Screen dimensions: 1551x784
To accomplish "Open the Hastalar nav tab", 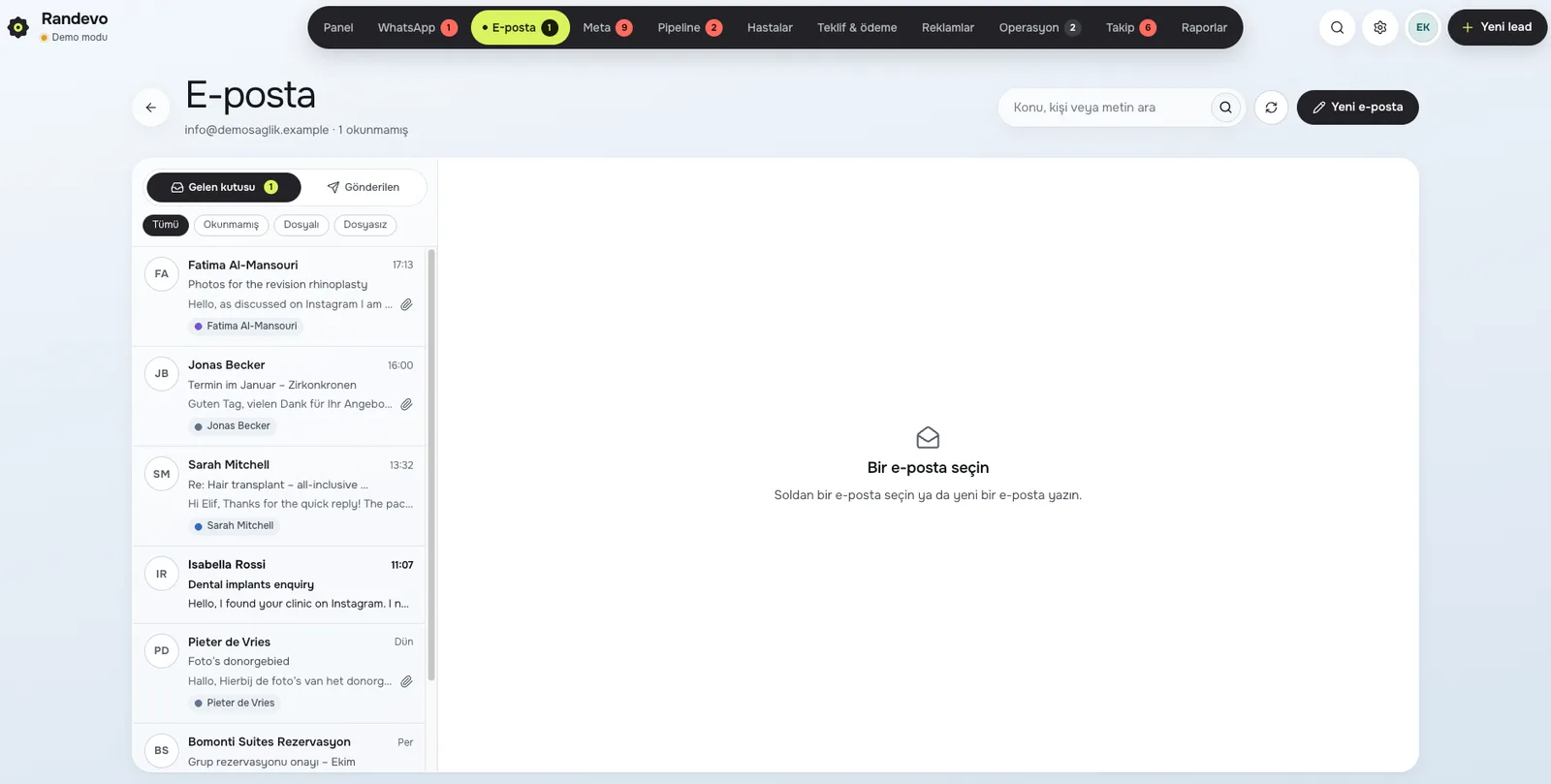I will [770, 27].
